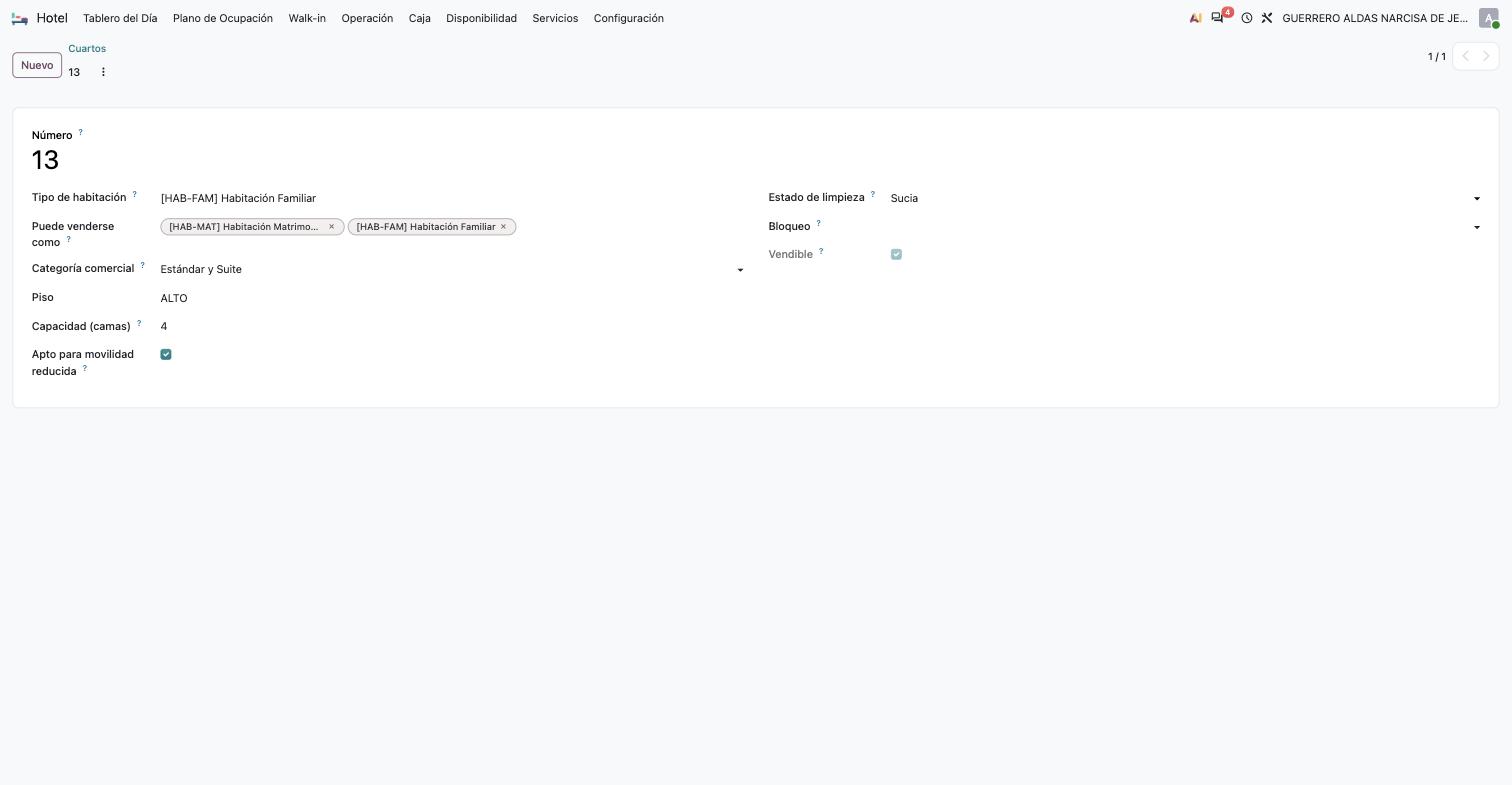The image size is (1512, 785).
Task: Open the AI assistant icon in the top bar
Action: pos(1195,18)
